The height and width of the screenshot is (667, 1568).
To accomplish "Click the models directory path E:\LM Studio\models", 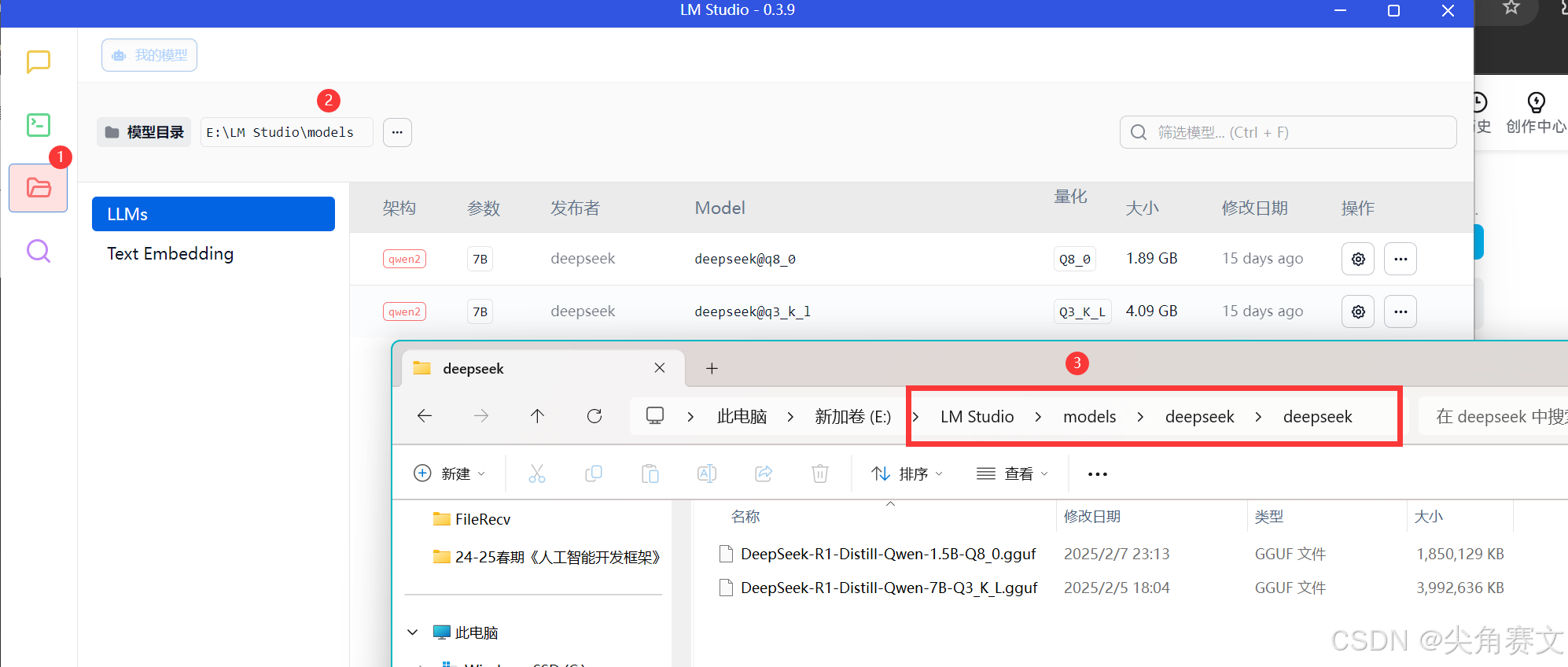I will (286, 132).
